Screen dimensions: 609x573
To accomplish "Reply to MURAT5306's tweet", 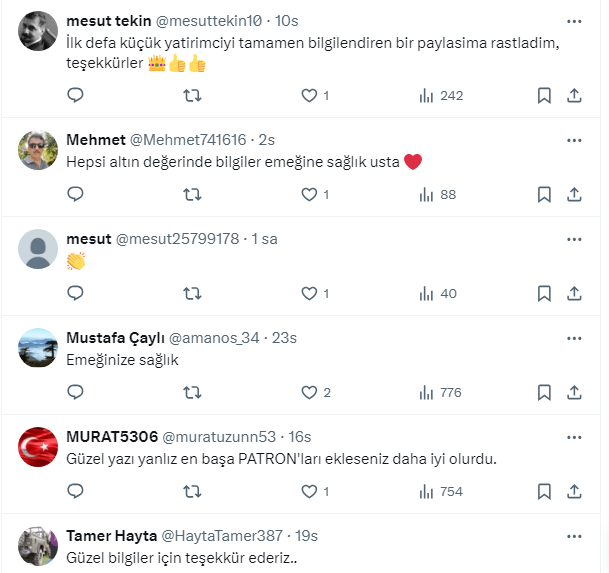I will (75, 491).
